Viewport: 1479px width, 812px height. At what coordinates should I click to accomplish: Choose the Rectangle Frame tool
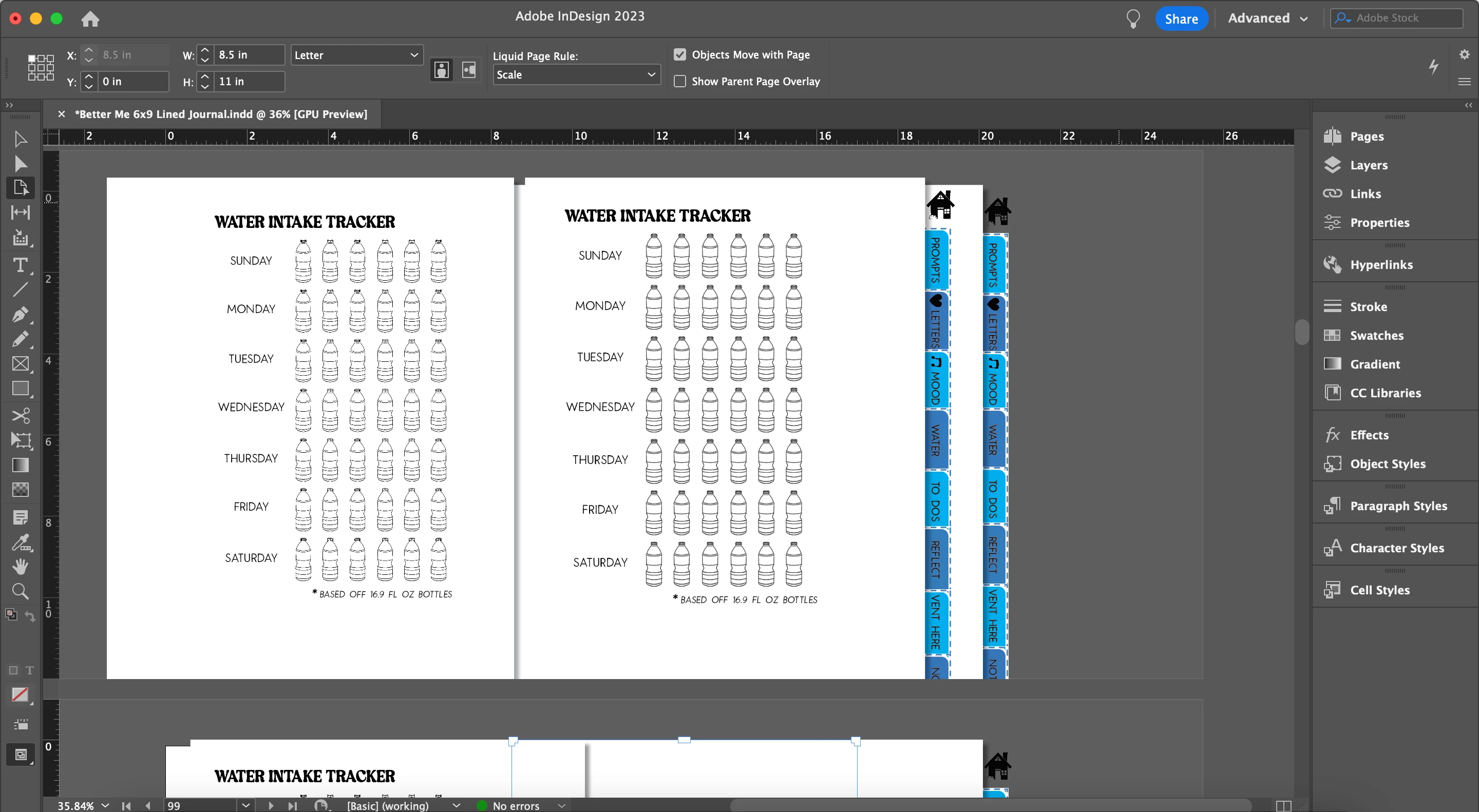(x=20, y=364)
